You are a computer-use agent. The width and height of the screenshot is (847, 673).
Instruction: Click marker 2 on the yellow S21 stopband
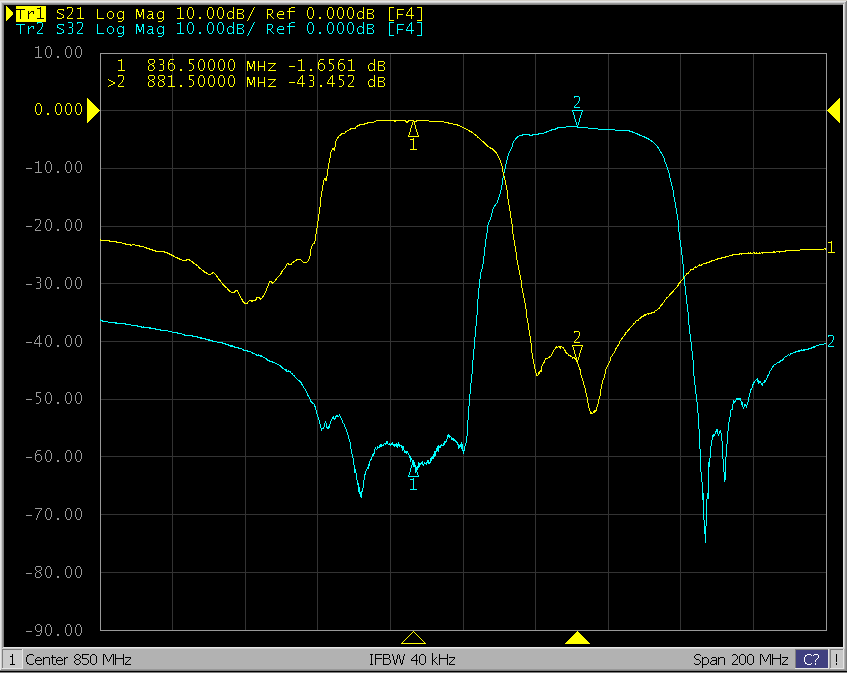tap(577, 351)
